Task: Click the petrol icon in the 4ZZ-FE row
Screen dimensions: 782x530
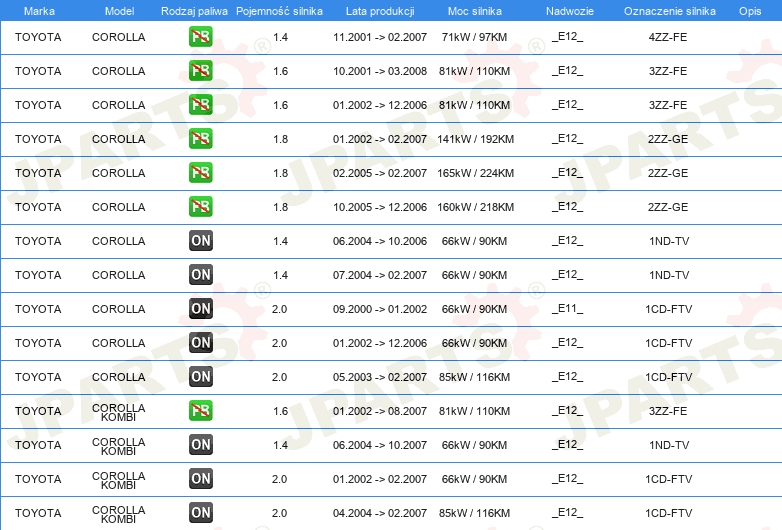Action: point(200,37)
